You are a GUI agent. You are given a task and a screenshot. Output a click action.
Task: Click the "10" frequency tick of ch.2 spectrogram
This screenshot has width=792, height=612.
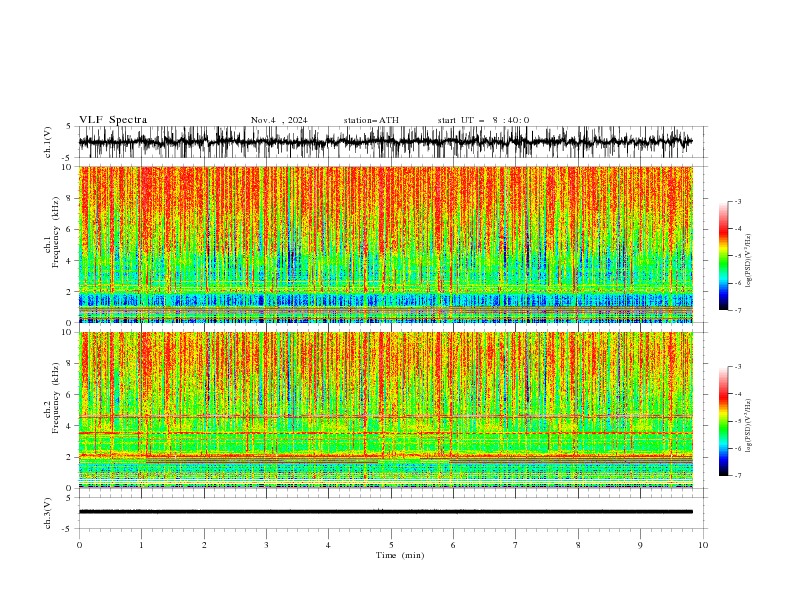tap(68, 332)
